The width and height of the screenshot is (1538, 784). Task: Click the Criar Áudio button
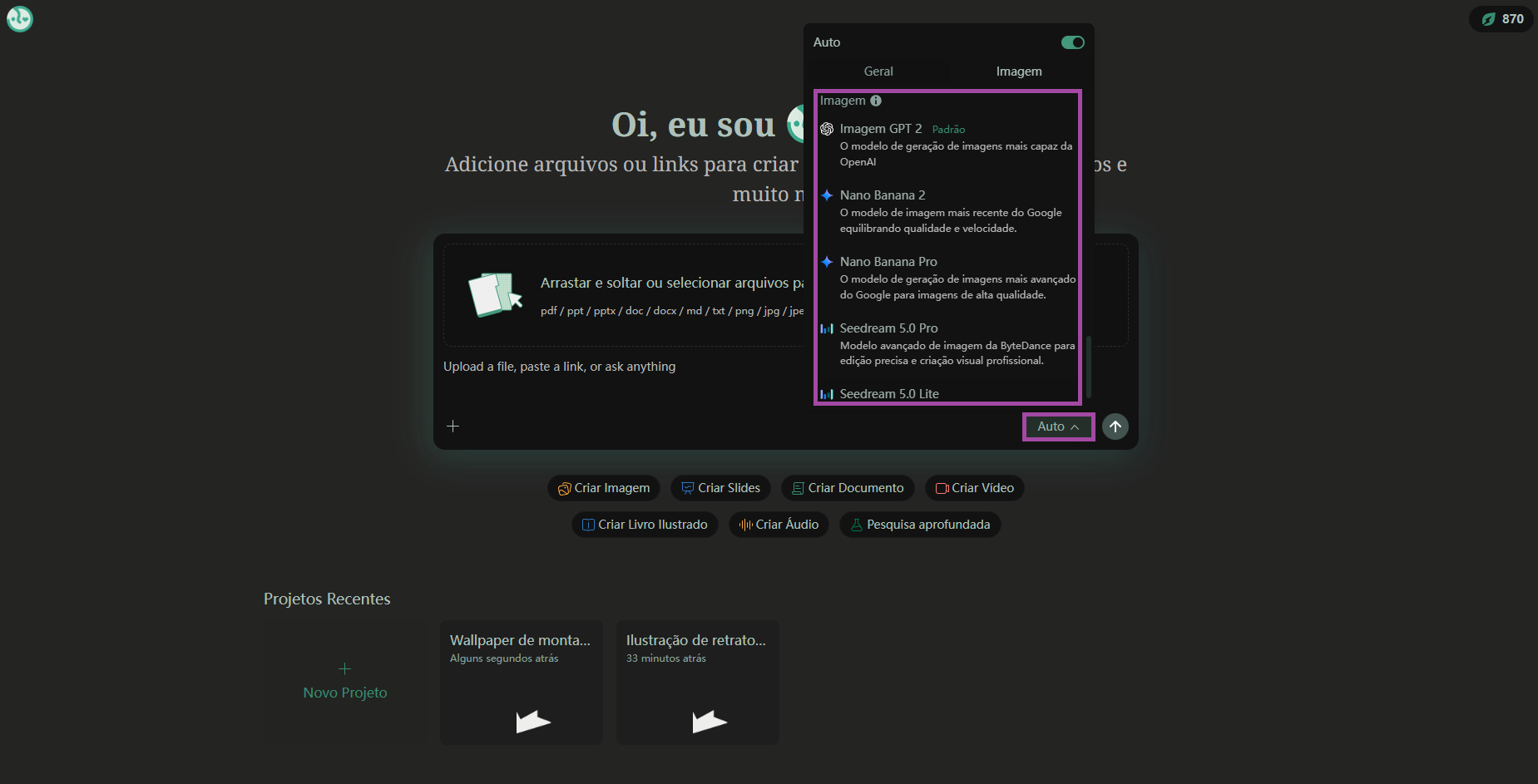(779, 525)
